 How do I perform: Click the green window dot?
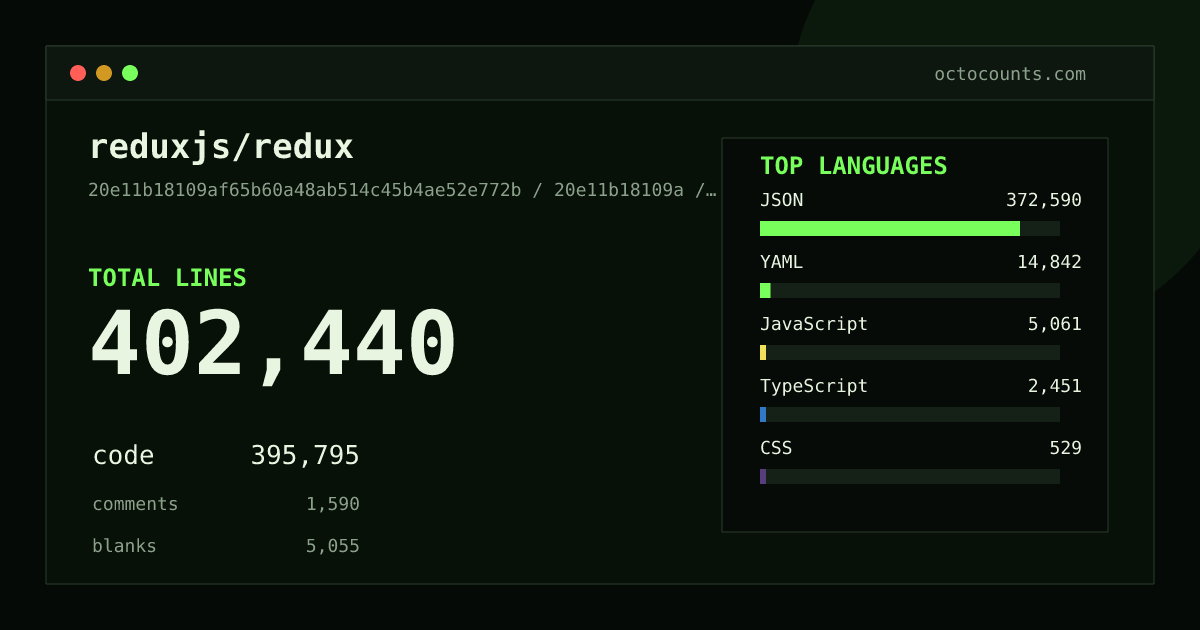pyautogui.click(x=130, y=73)
